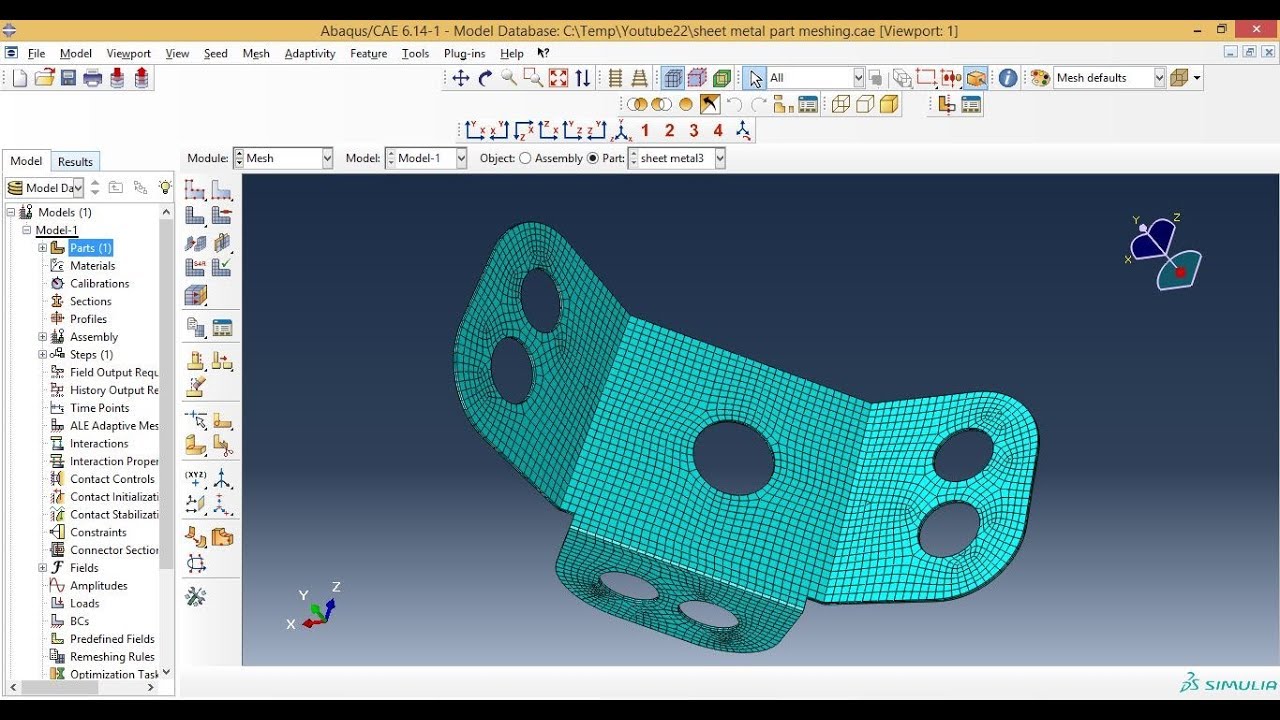Choose the Magnify View zoom tool
The width and height of the screenshot is (1280, 720).
click(x=509, y=78)
